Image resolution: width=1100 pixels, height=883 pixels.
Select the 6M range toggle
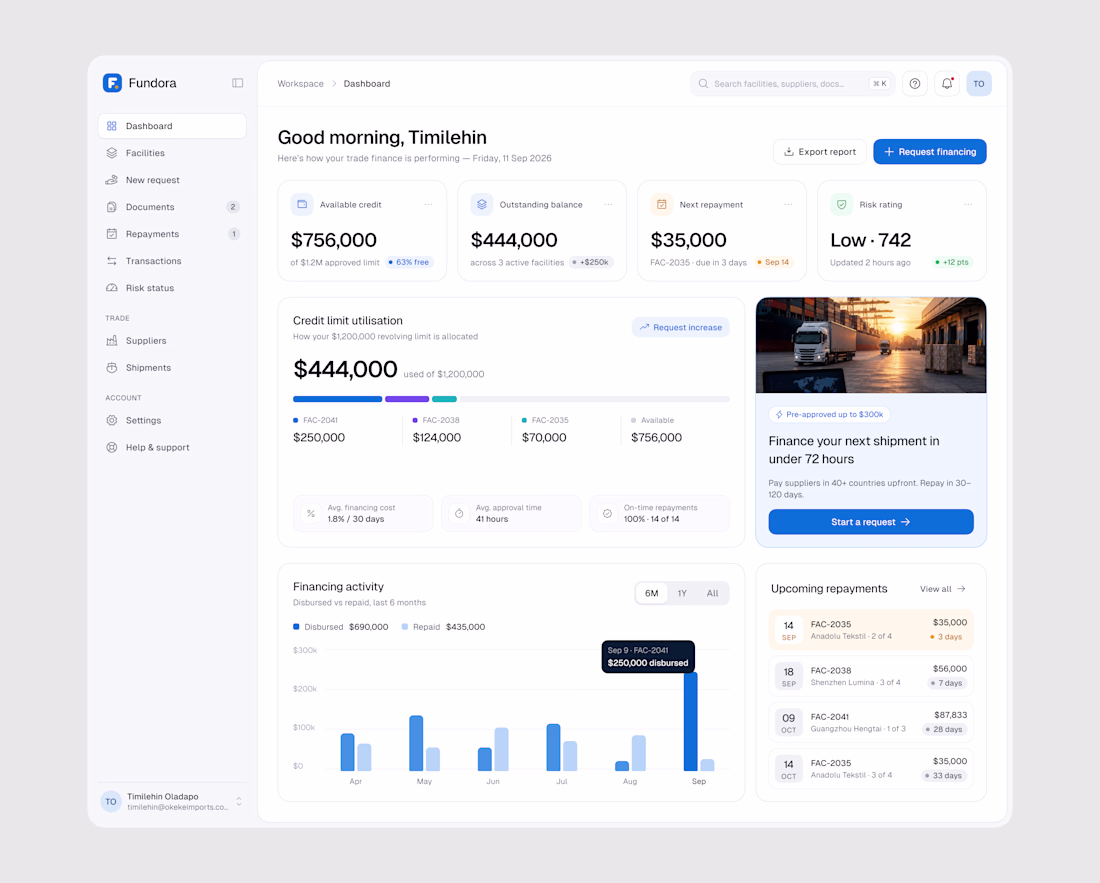pyautogui.click(x=652, y=593)
